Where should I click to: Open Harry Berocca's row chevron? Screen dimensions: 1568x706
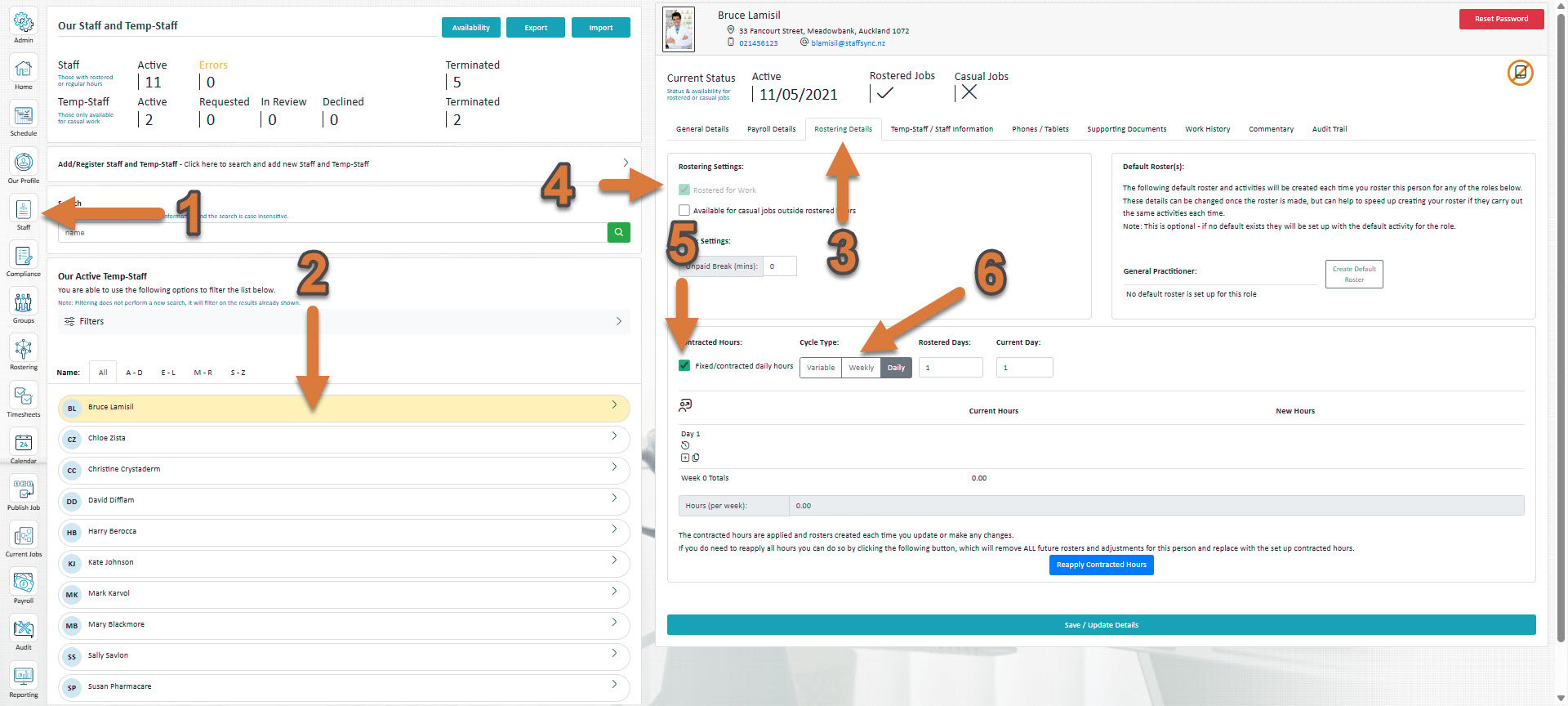pos(614,529)
